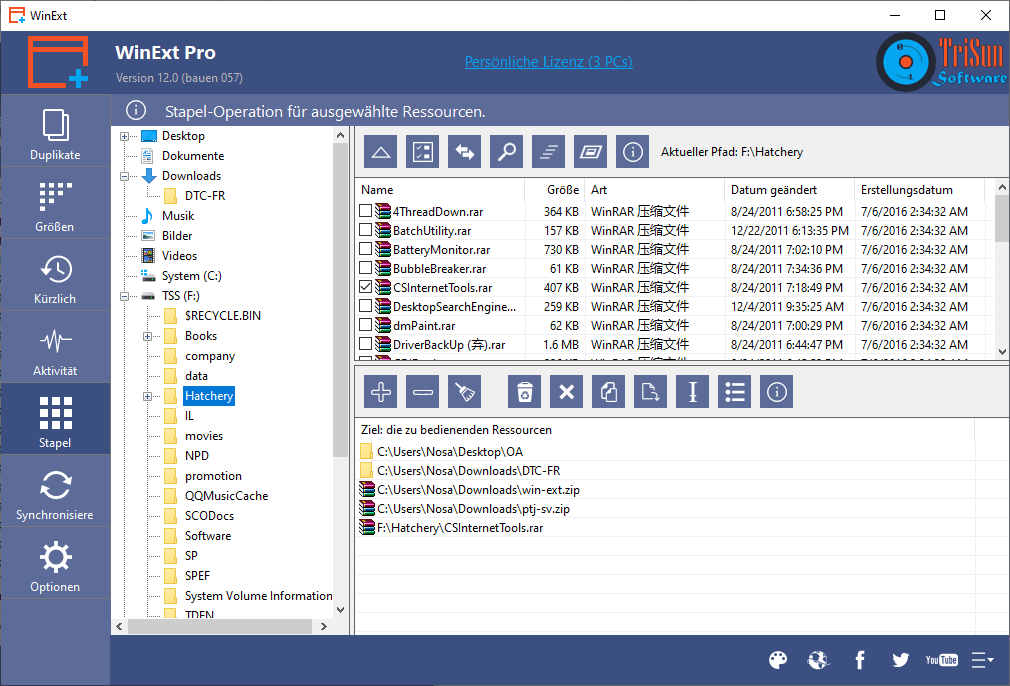This screenshot has width=1010, height=686.
Task: Click the magnifier search toolbar icon
Action: pyautogui.click(x=506, y=152)
